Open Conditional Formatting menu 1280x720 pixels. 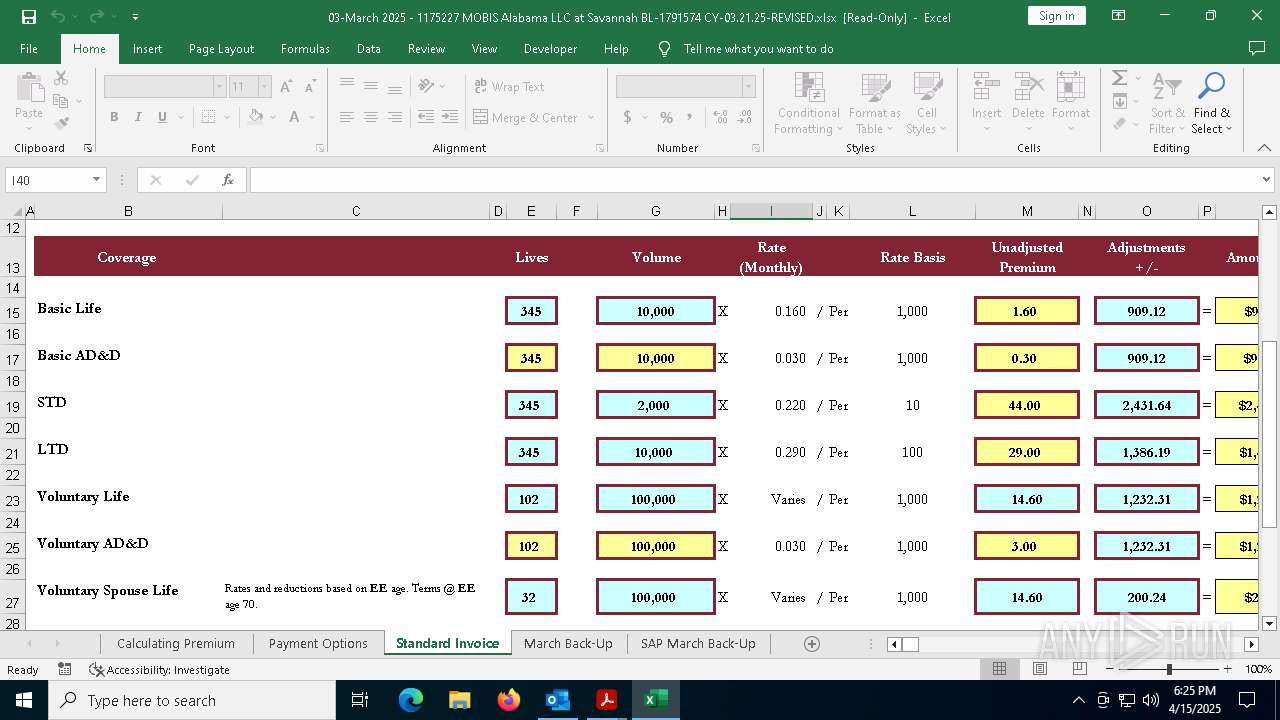(808, 103)
